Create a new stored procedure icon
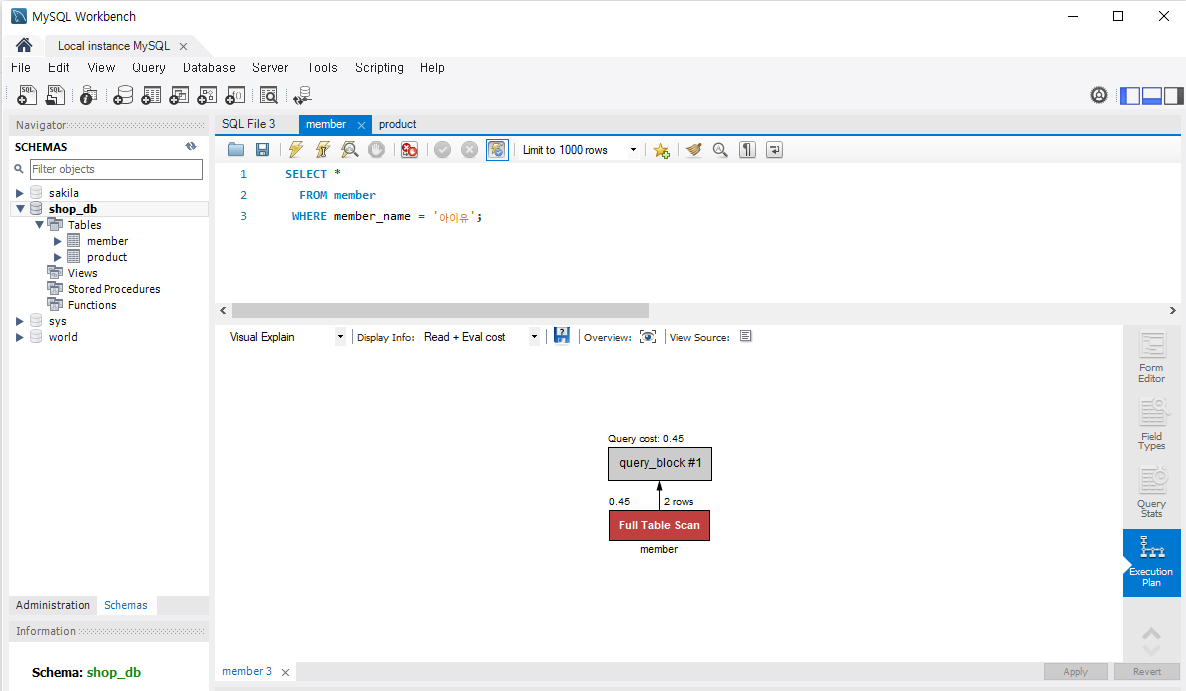 [x=207, y=95]
